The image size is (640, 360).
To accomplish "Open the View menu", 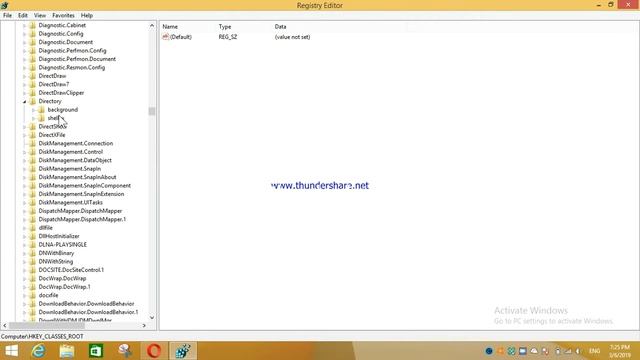I will tap(40, 16).
